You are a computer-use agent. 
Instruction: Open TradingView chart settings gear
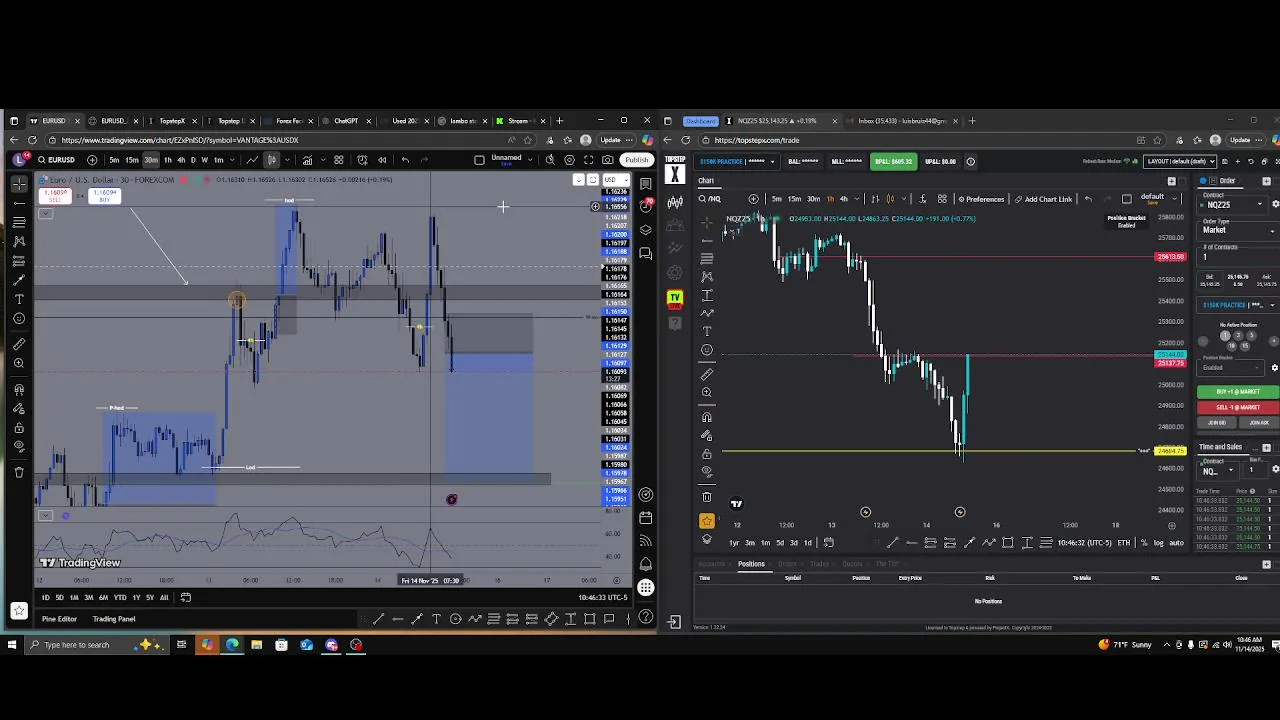point(570,160)
